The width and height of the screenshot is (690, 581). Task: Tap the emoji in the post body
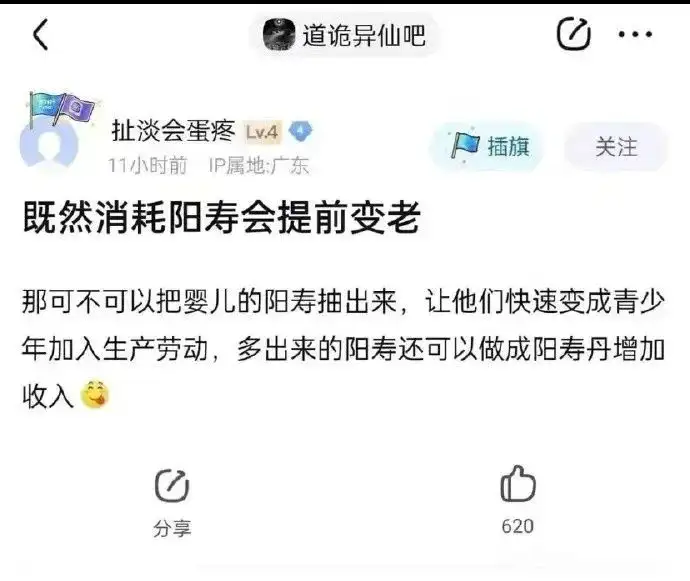click(x=95, y=394)
